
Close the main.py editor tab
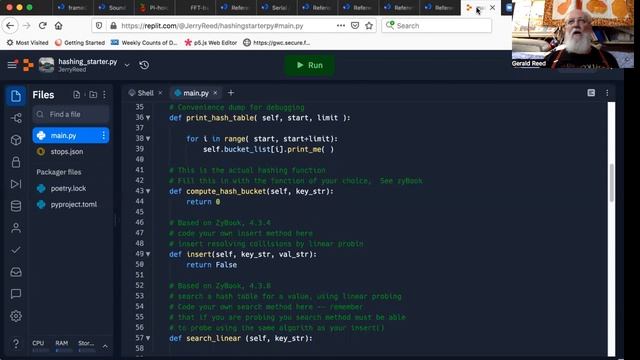(215, 93)
